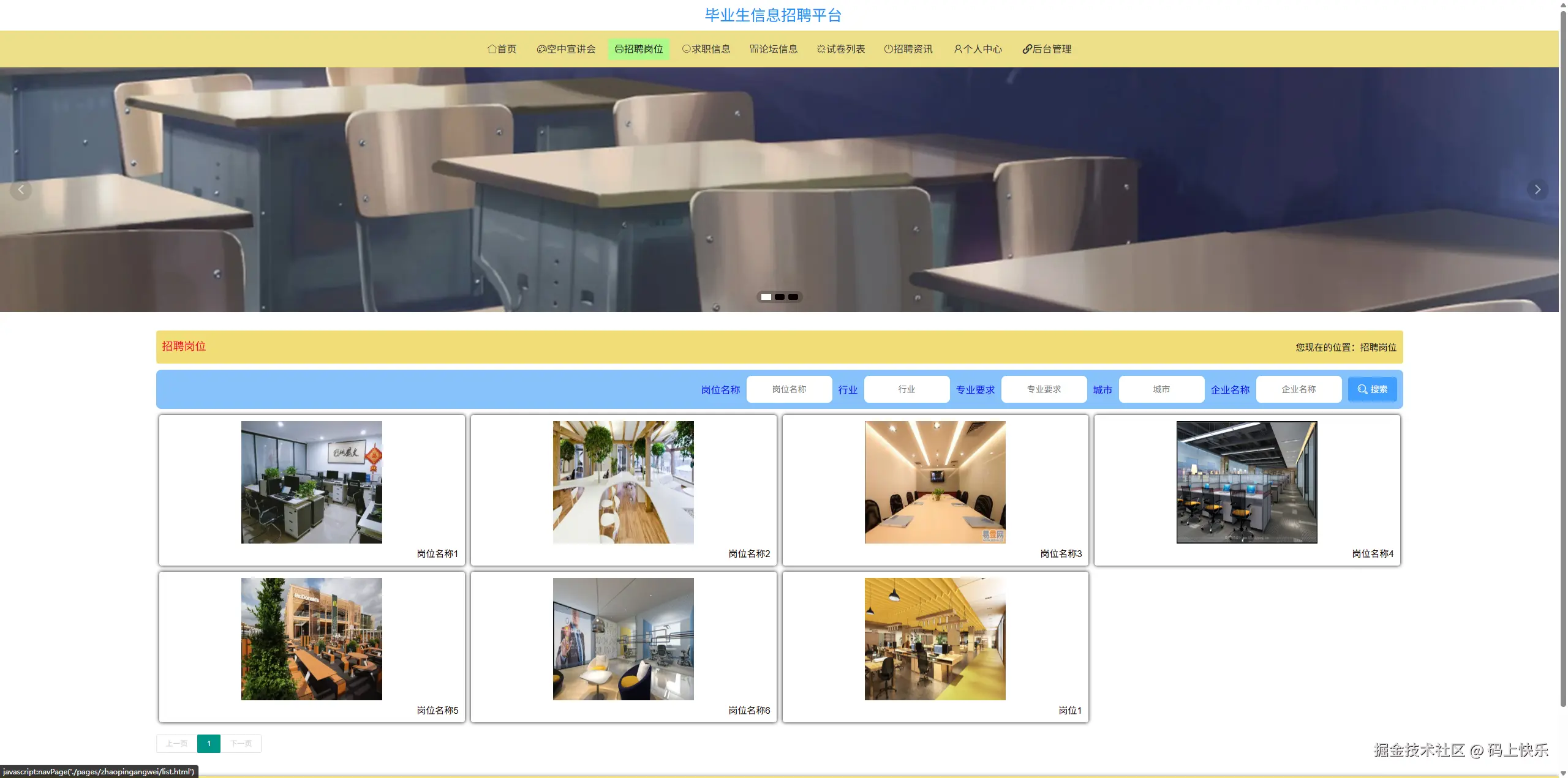Click the 下一页 next page button
Screen dimensions: 1568x778
241,744
